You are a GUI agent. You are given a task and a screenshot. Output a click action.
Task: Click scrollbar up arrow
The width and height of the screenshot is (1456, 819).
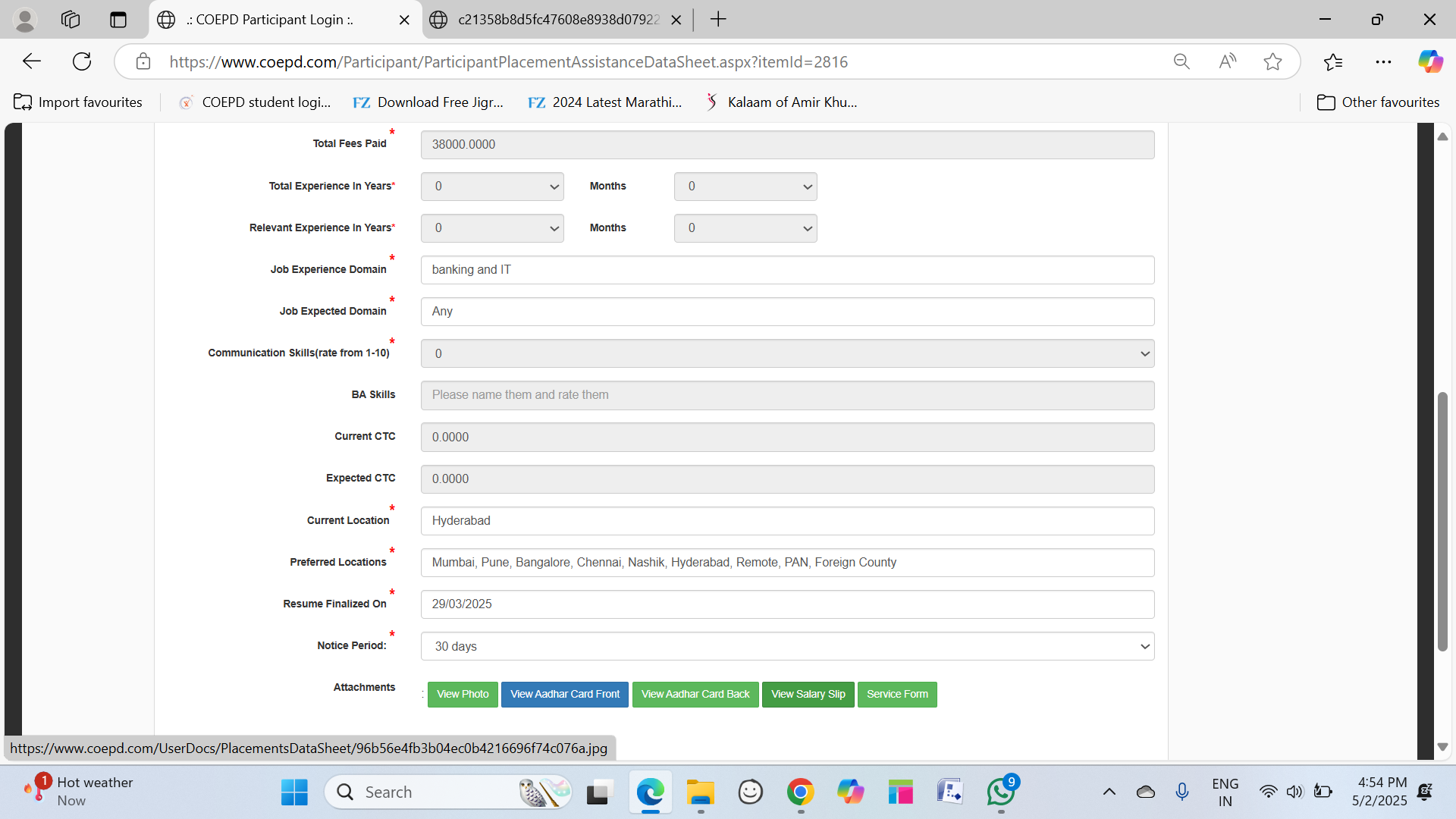point(1442,136)
